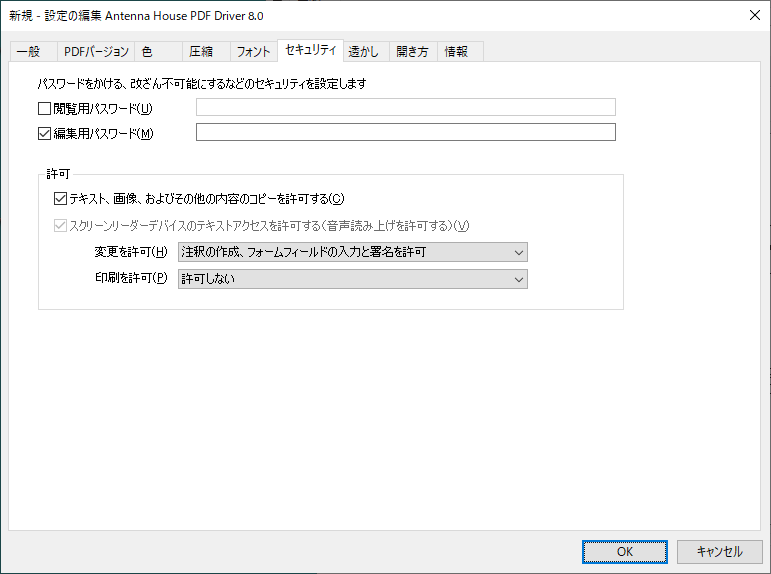This screenshot has width=771, height=574.
Task: Show the 情報 tab
Action: pos(460,52)
